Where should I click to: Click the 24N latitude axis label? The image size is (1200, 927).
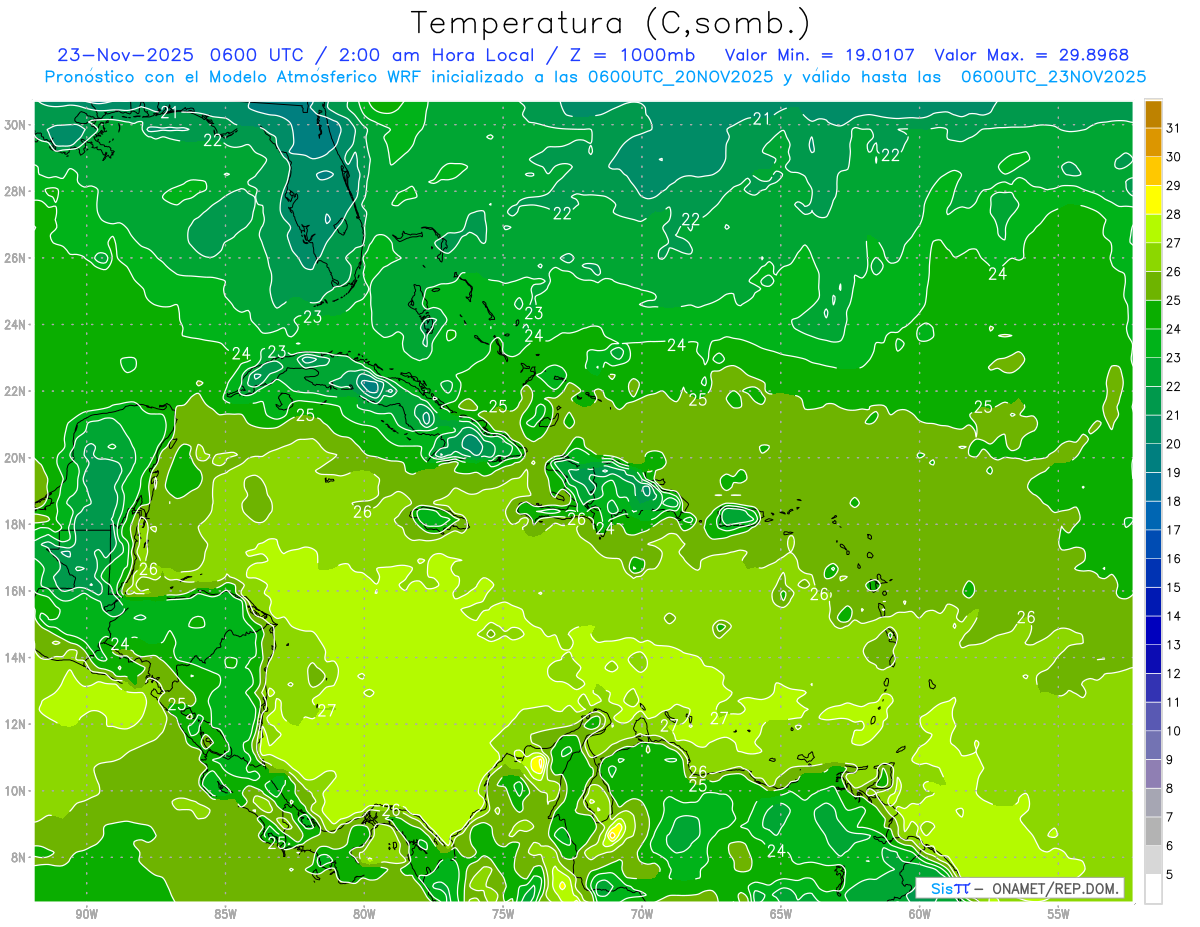click(x=17, y=324)
